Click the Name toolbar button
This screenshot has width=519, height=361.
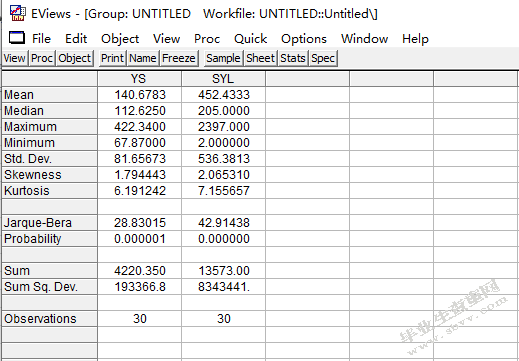(143, 58)
